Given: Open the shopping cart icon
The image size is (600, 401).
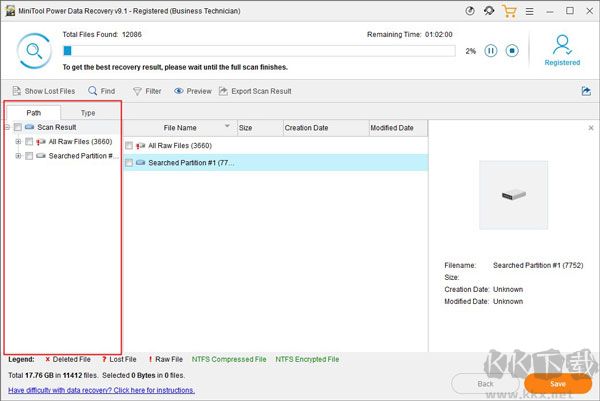Looking at the screenshot, I should pyautogui.click(x=509, y=11).
